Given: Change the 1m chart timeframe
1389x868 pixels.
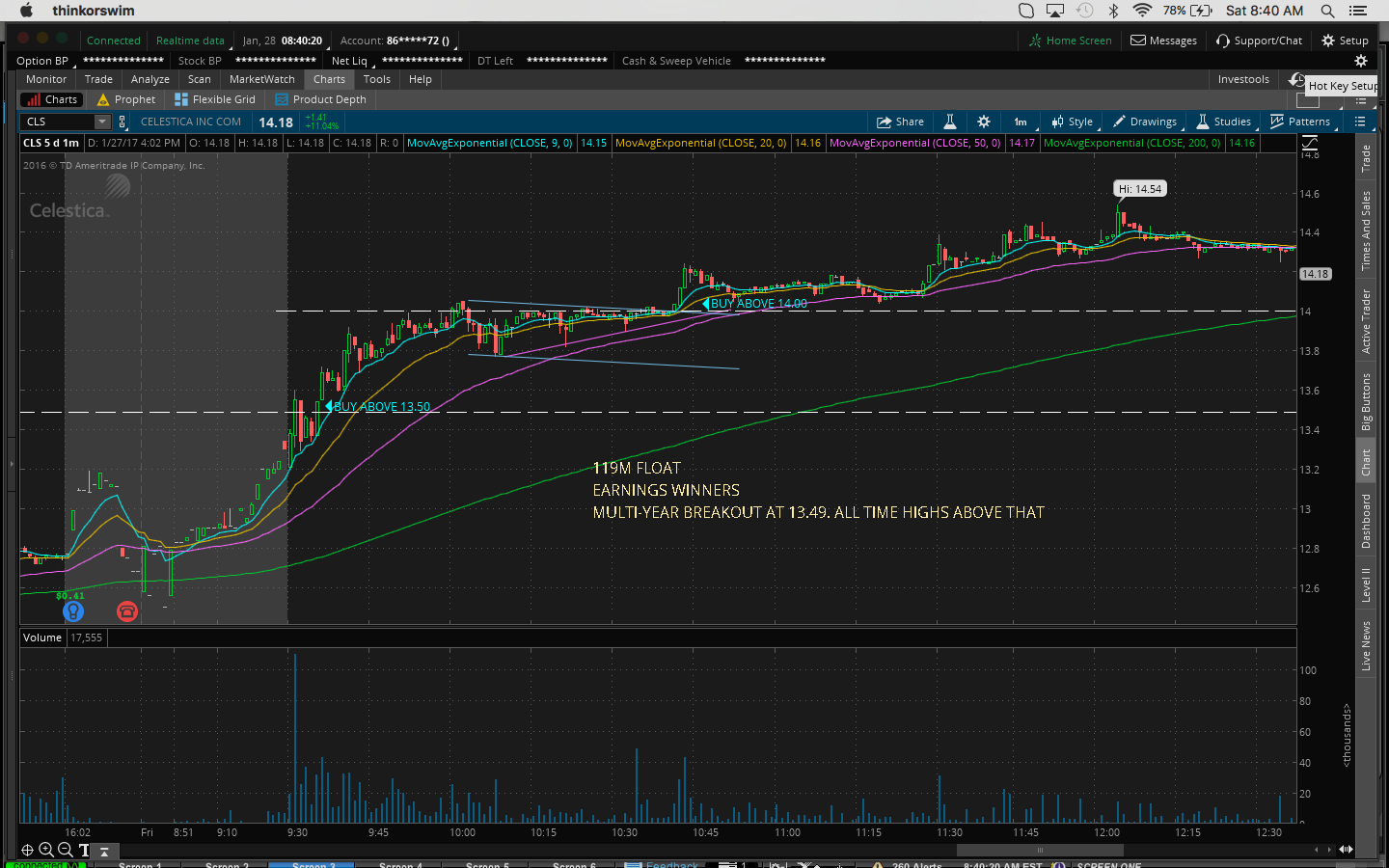Looking at the screenshot, I should [x=1021, y=122].
